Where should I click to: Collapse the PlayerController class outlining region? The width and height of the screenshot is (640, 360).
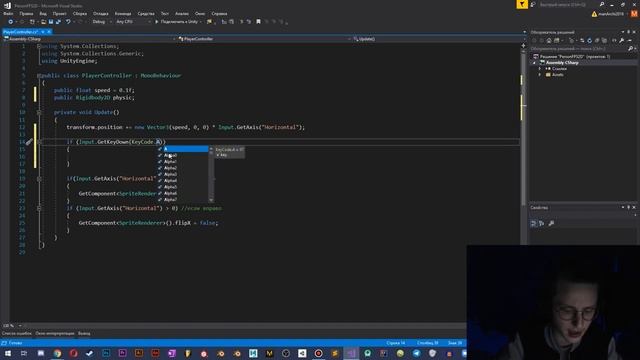click(x=39, y=76)
